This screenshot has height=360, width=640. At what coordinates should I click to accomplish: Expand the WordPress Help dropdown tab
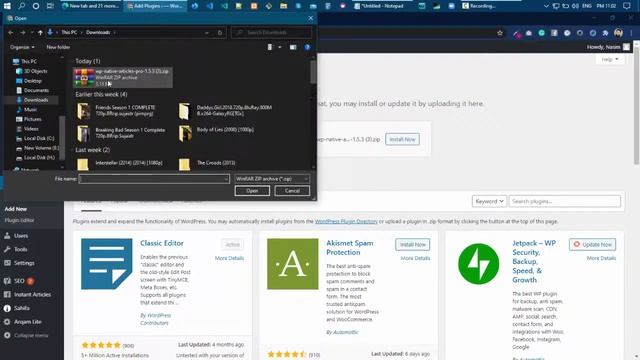tap(610, 60)
